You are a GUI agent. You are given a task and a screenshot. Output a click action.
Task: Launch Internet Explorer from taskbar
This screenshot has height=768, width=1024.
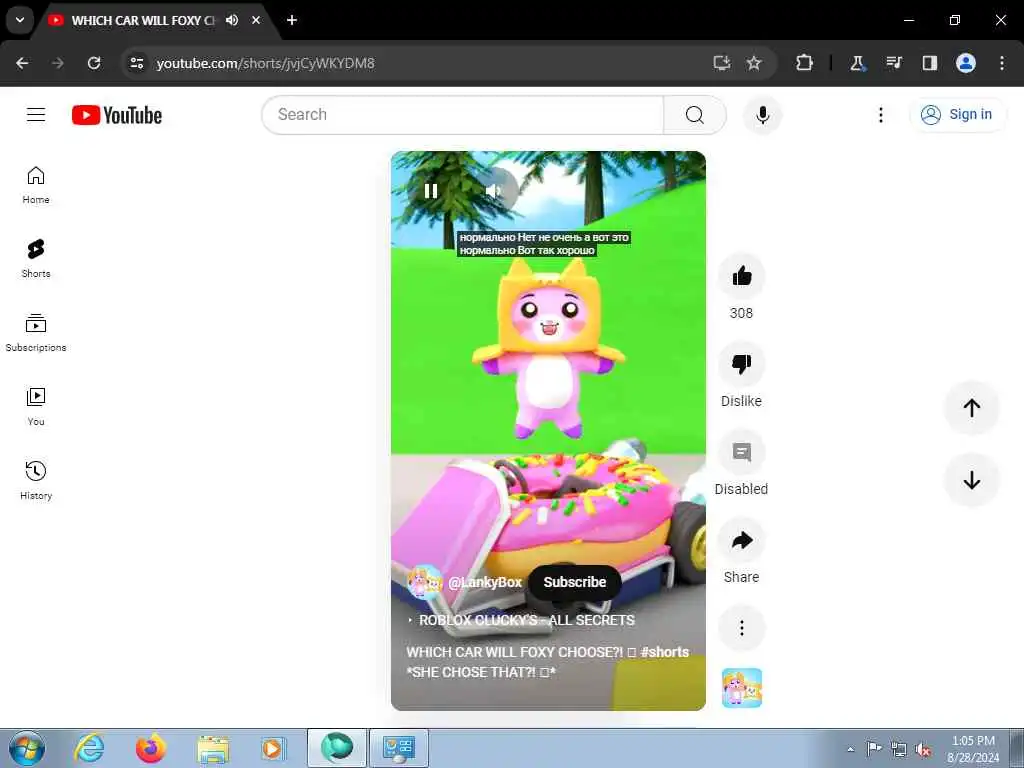point(89,748)
